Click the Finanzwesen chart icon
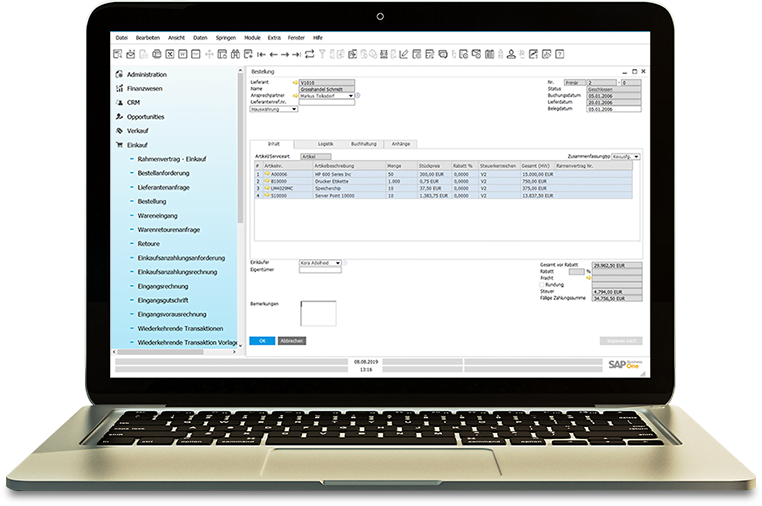 (119, 88)
